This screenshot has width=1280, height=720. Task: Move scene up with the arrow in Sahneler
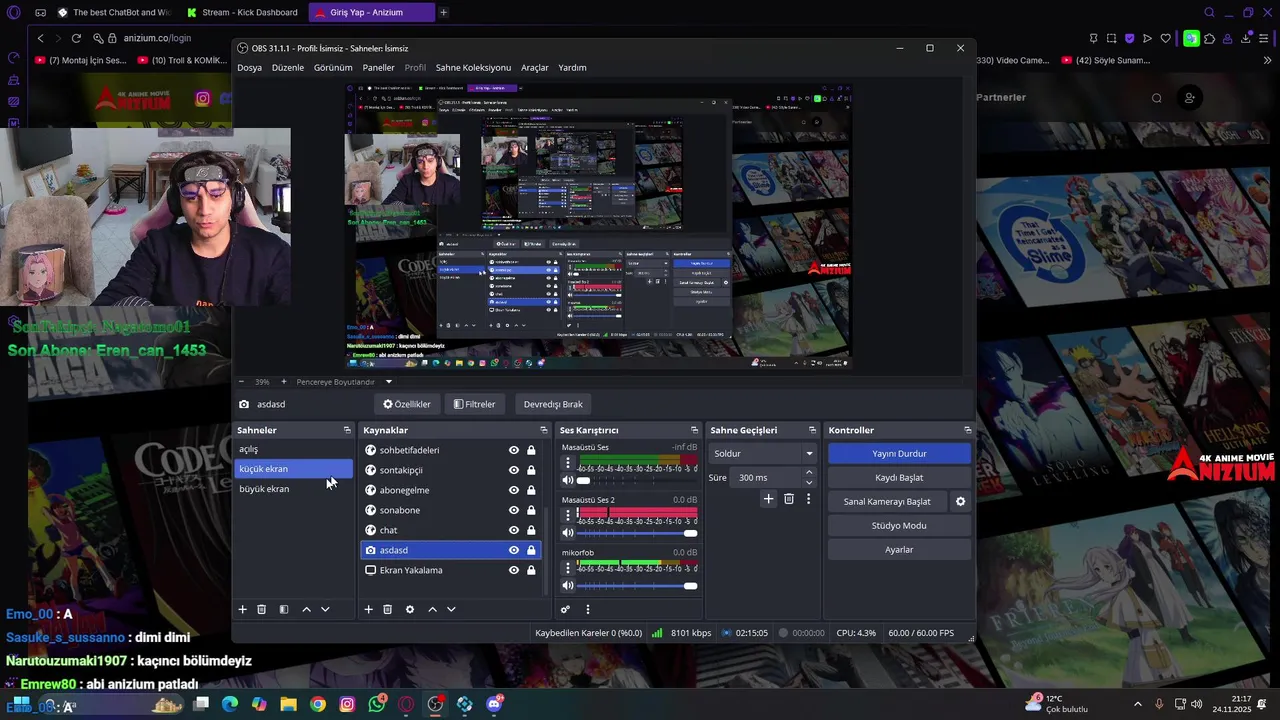point(306,609)
